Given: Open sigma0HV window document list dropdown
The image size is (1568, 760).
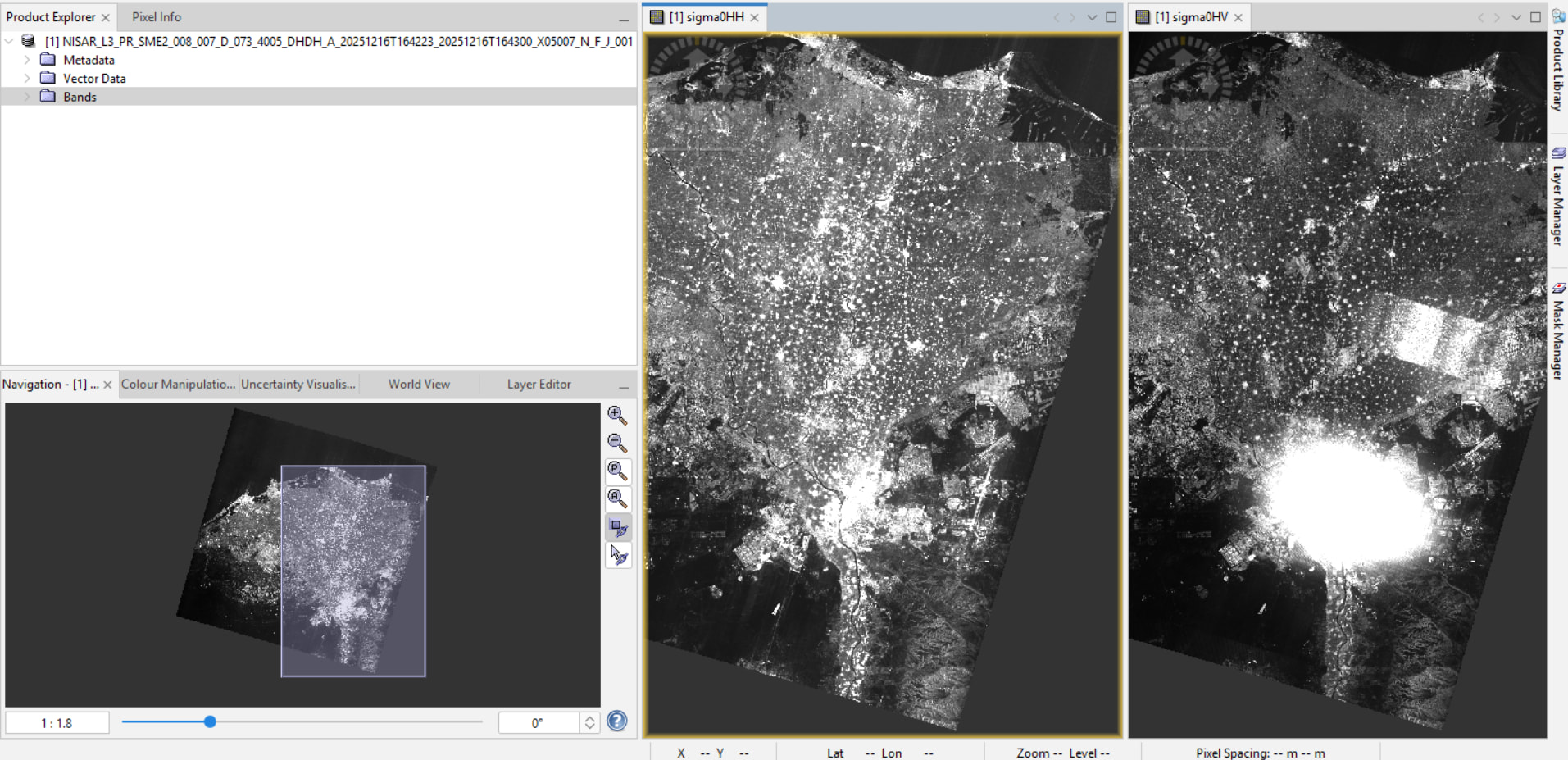Looking at the screenshot, I should click(1516, 17).
